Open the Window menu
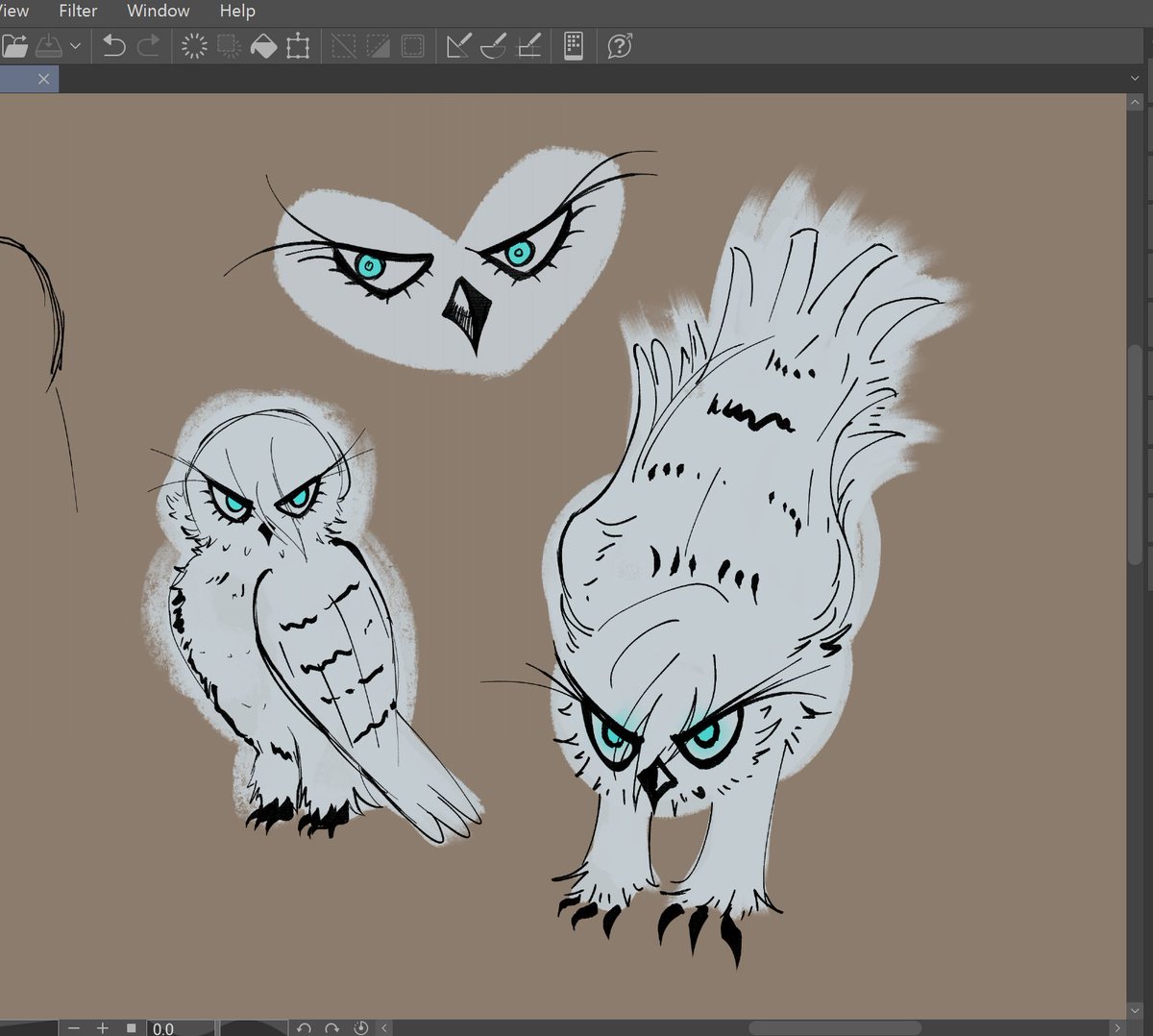The width and height of the screenshot is (1153, 1036). (x=159, y=11)
